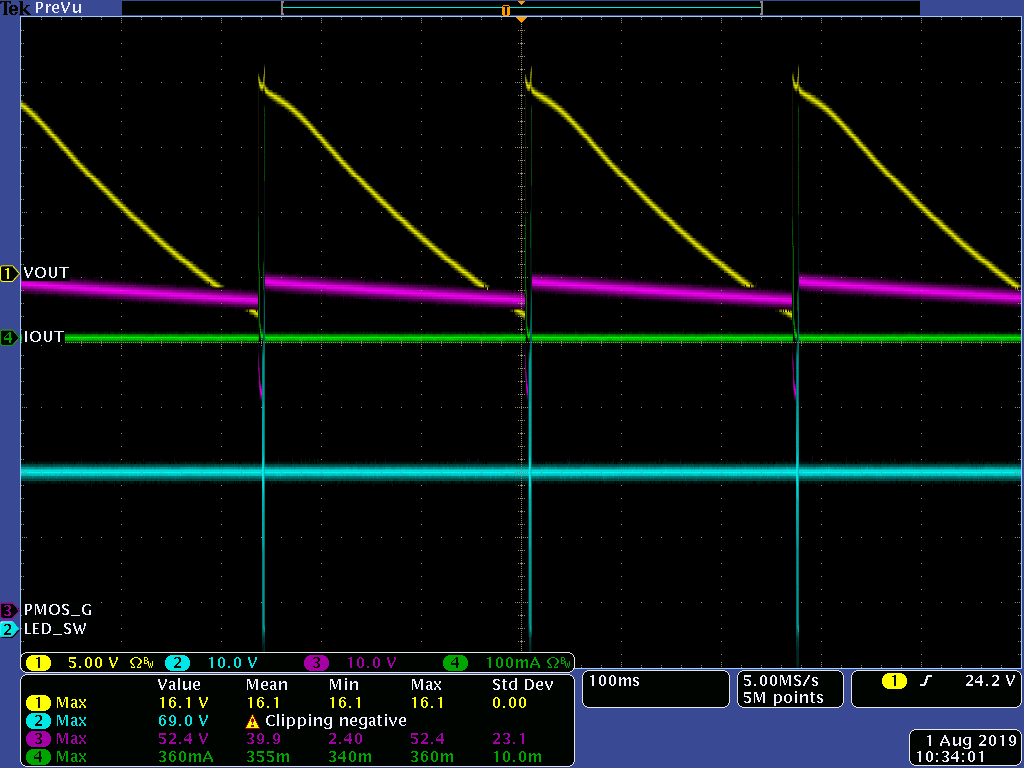Click the record-view position indicator in overview bar

click(505, 10)
